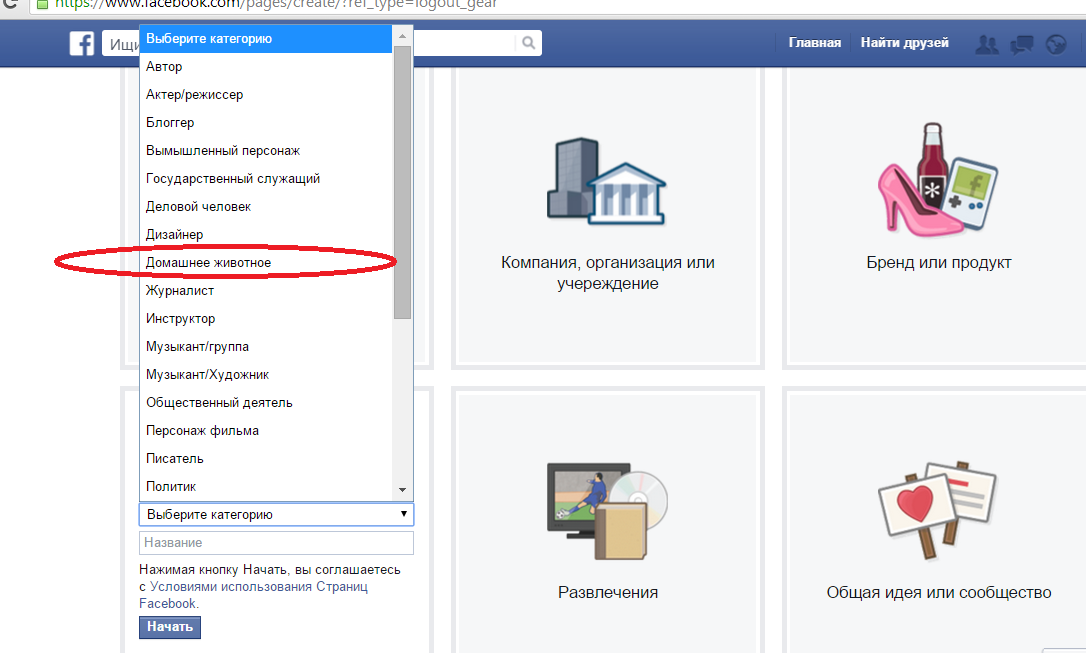The image size is (1086, 654).
Task: Click the search magnifier icon
Action: (528, 43)
